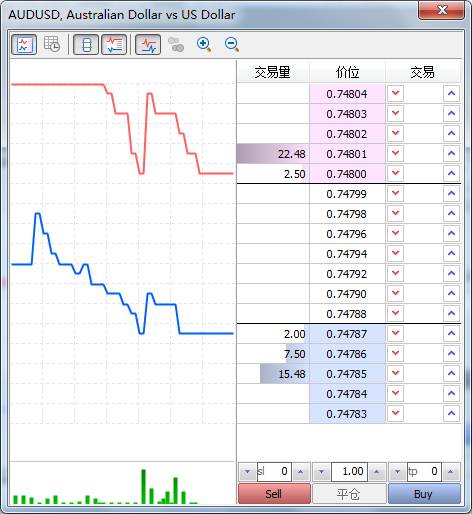
Task: Toggle the tick chart display icon
Action: point(24,44)
